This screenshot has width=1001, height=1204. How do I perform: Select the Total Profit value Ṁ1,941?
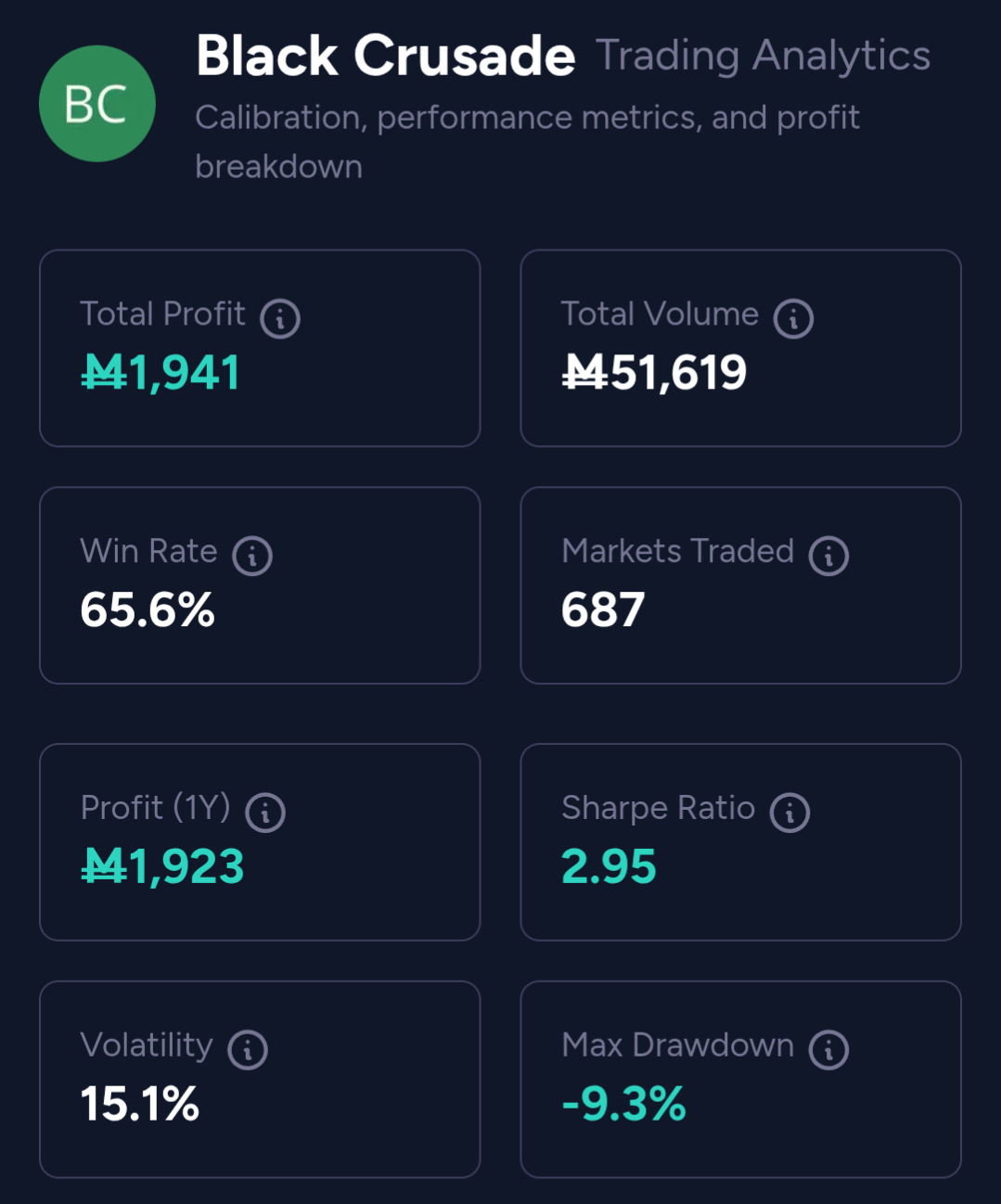(x=160, y=373)
